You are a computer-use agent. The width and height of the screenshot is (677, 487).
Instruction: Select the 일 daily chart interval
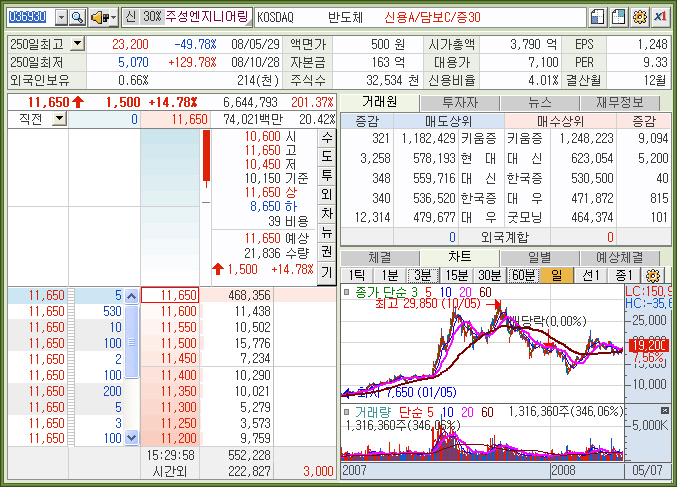pyautogui.click(x=555, y=275)
